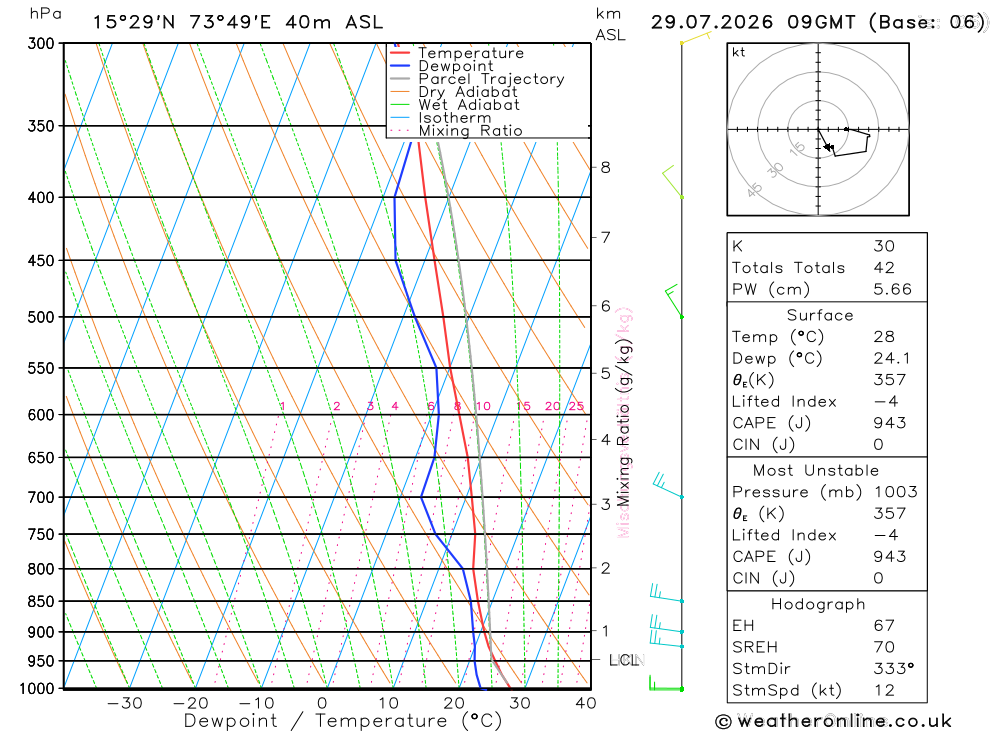Click the 'Hodograph' section heading
Image resolution: width=1000 pixels, height=733 pixels.
tap(818, 604)
